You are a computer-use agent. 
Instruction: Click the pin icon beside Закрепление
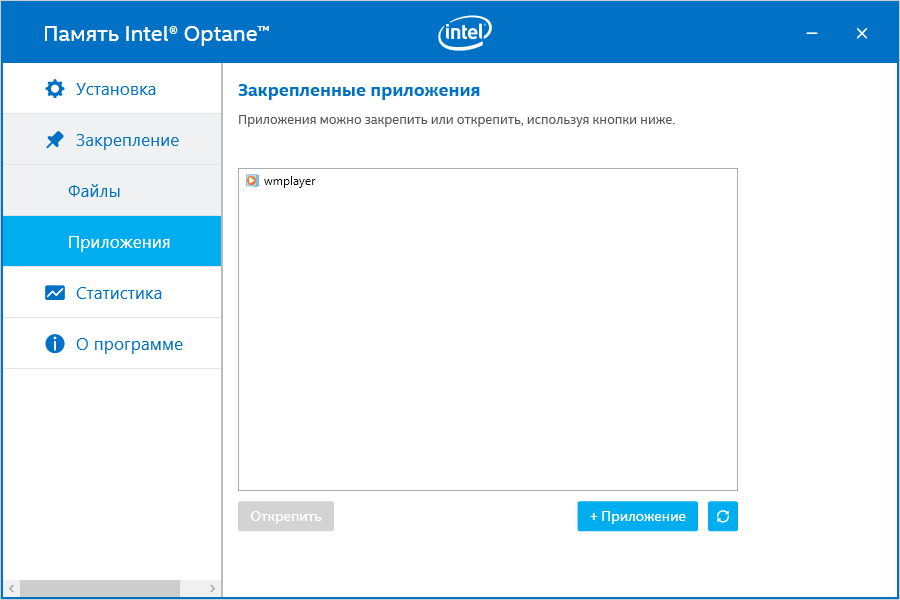pos(55,140)
